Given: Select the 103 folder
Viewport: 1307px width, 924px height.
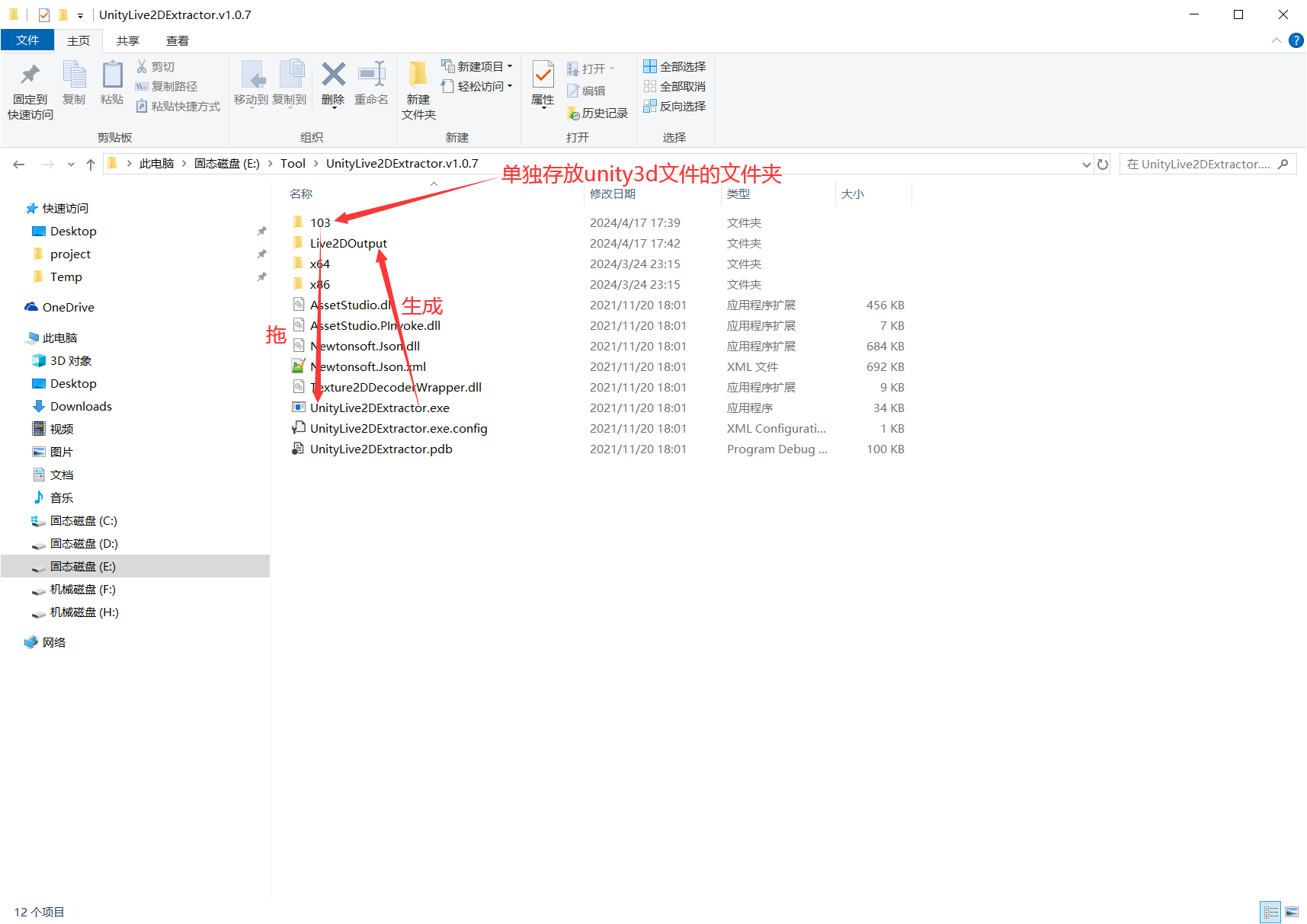Looking at the screenshot, I should pyautogui.click(x=320, y=222).
